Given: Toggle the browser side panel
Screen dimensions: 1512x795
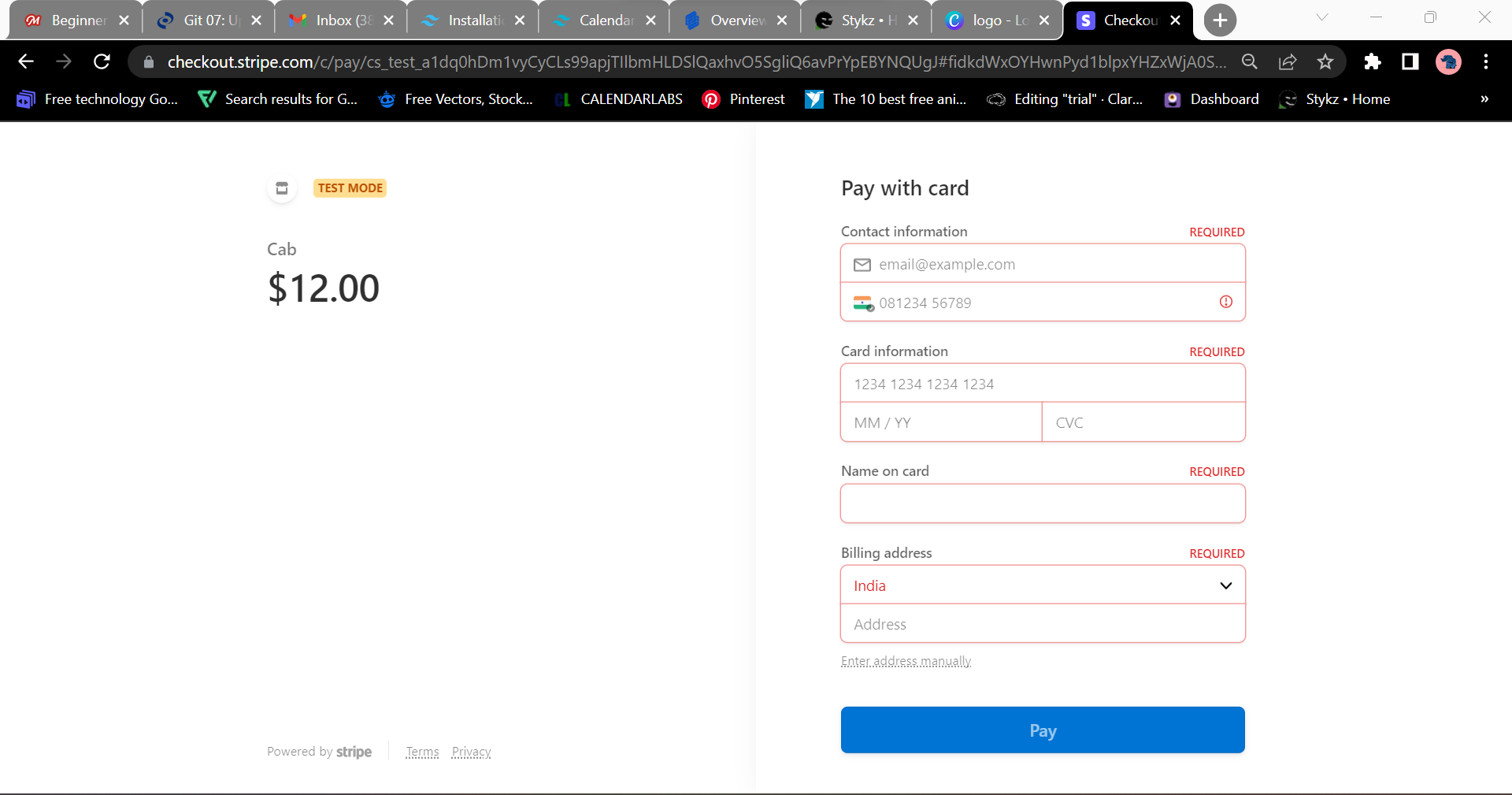Looking at the screenshot, I should (x=1410, y=61).
